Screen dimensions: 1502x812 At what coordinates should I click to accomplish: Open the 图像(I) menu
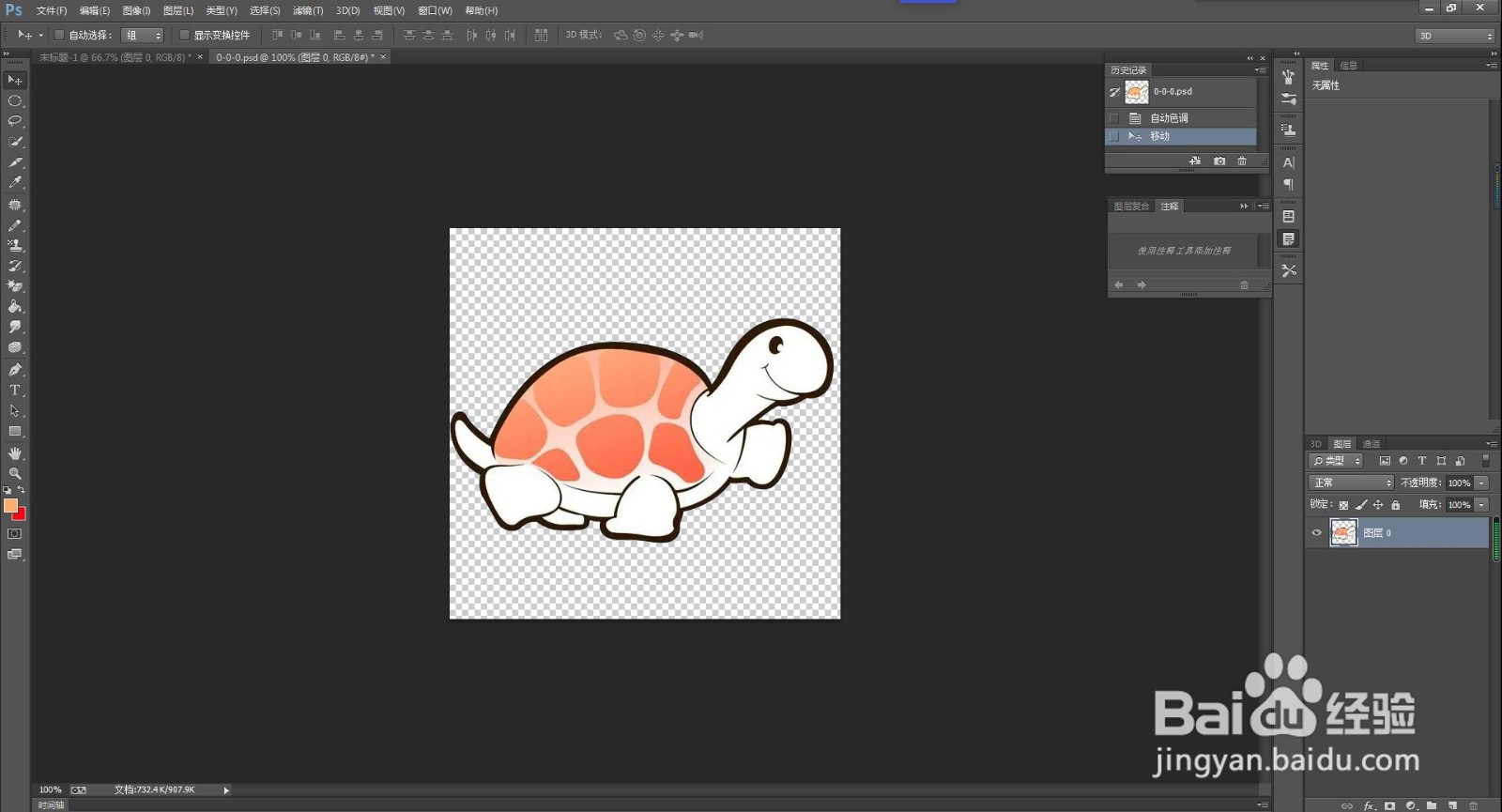pyautogui.click(x=136, y=10)
